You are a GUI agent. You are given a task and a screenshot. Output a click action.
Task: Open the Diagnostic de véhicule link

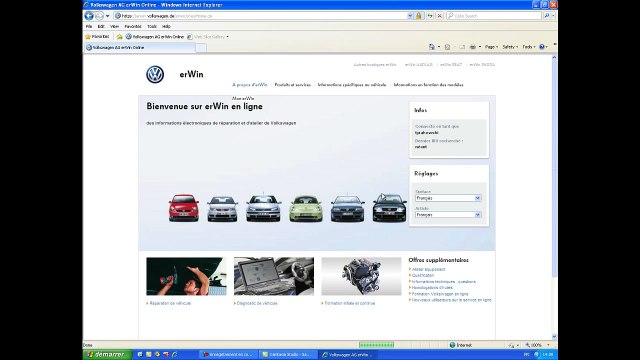tap(257, 303)
